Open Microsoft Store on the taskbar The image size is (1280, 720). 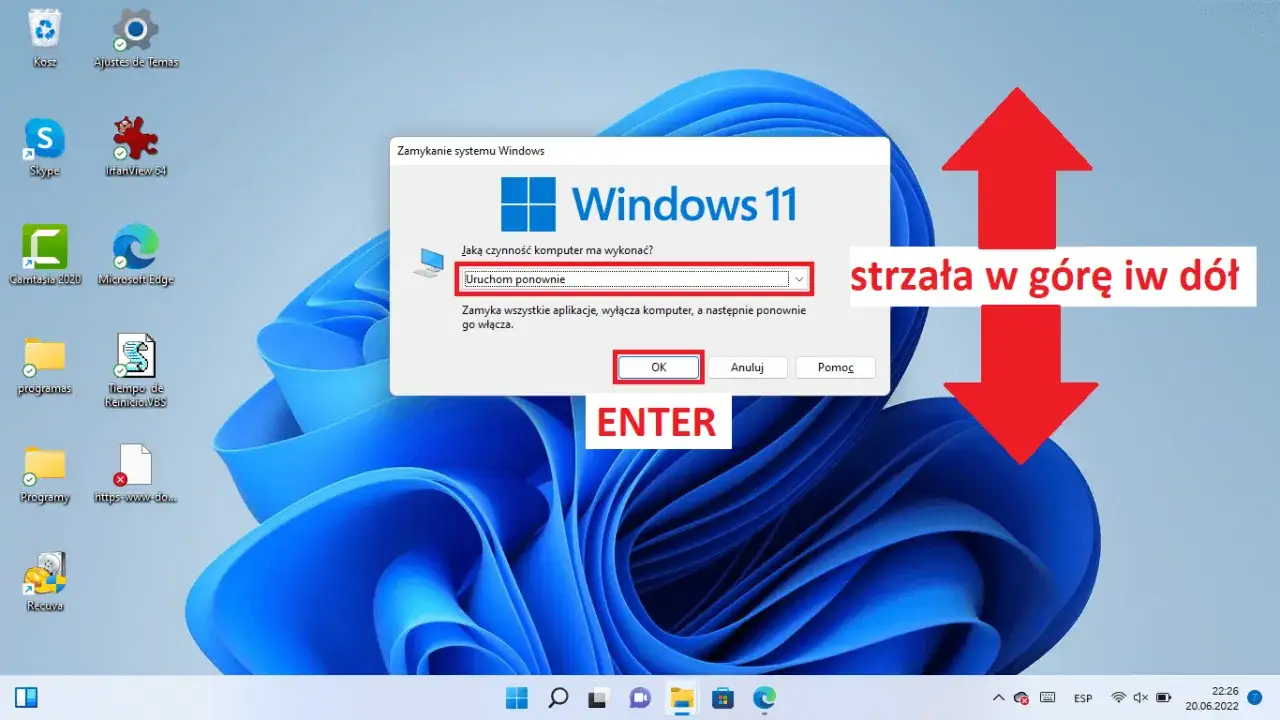(722, 697)
